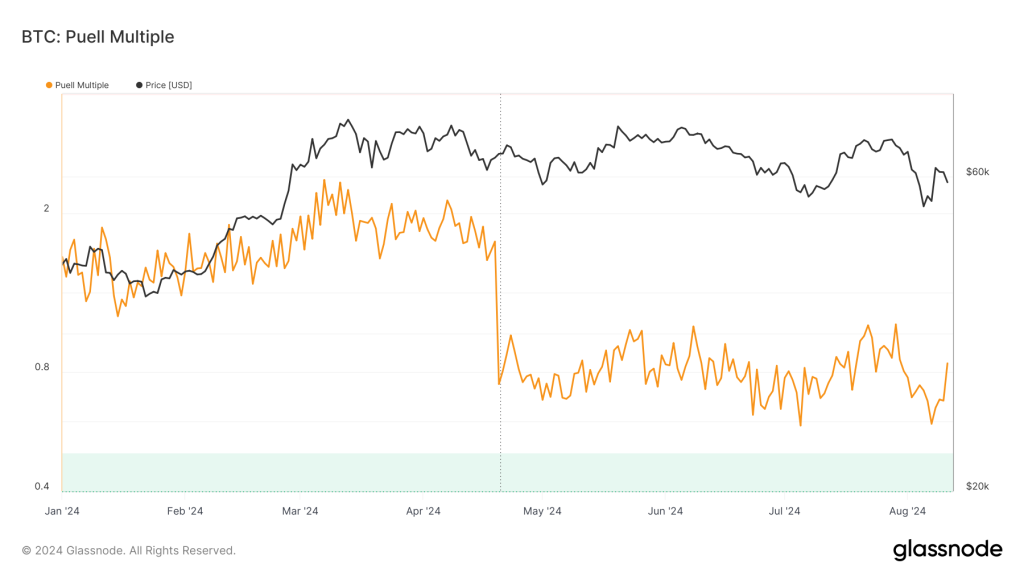Select the BTC: Puell Multiple chart title
This screenshot has width=1024, height=576.
(98, 37)
